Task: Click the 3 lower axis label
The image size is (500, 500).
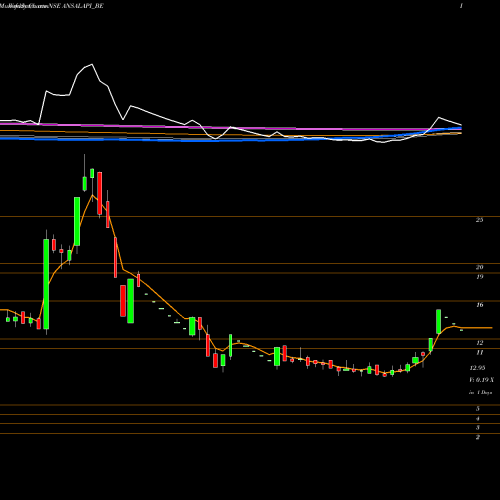Action: (x=478, y=427)
